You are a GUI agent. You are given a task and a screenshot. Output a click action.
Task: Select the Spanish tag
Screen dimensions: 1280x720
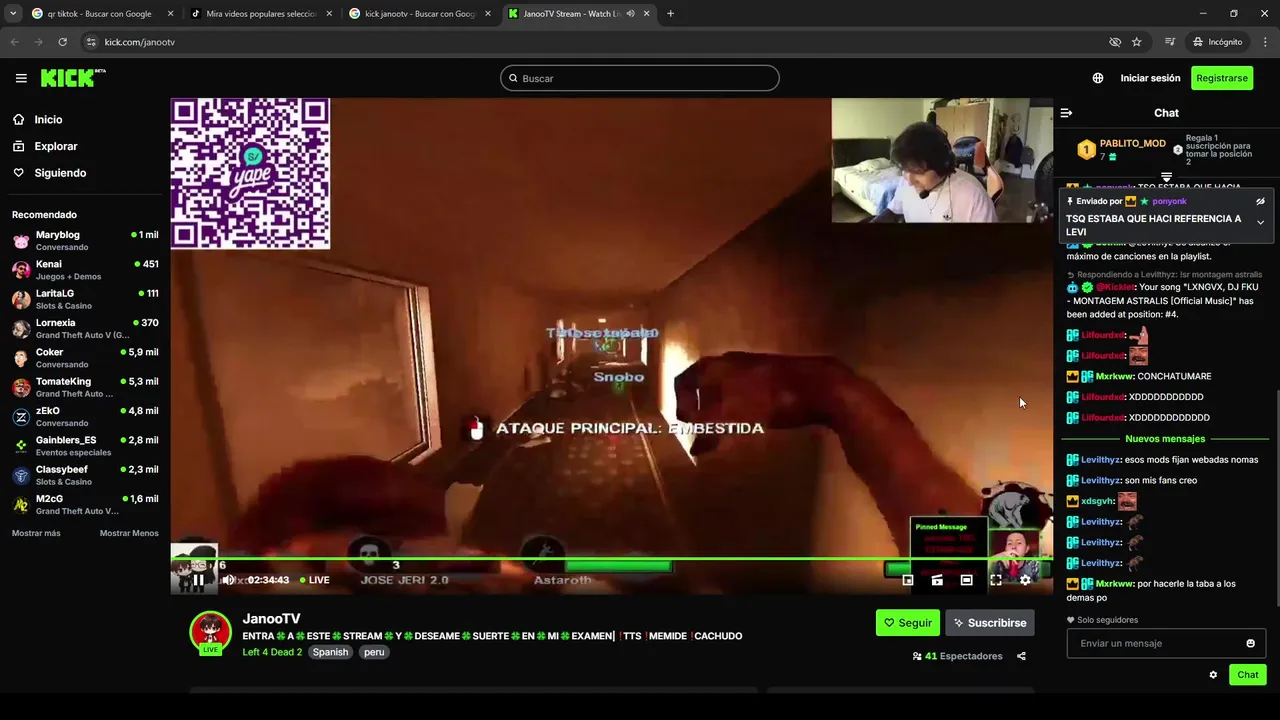330,652
